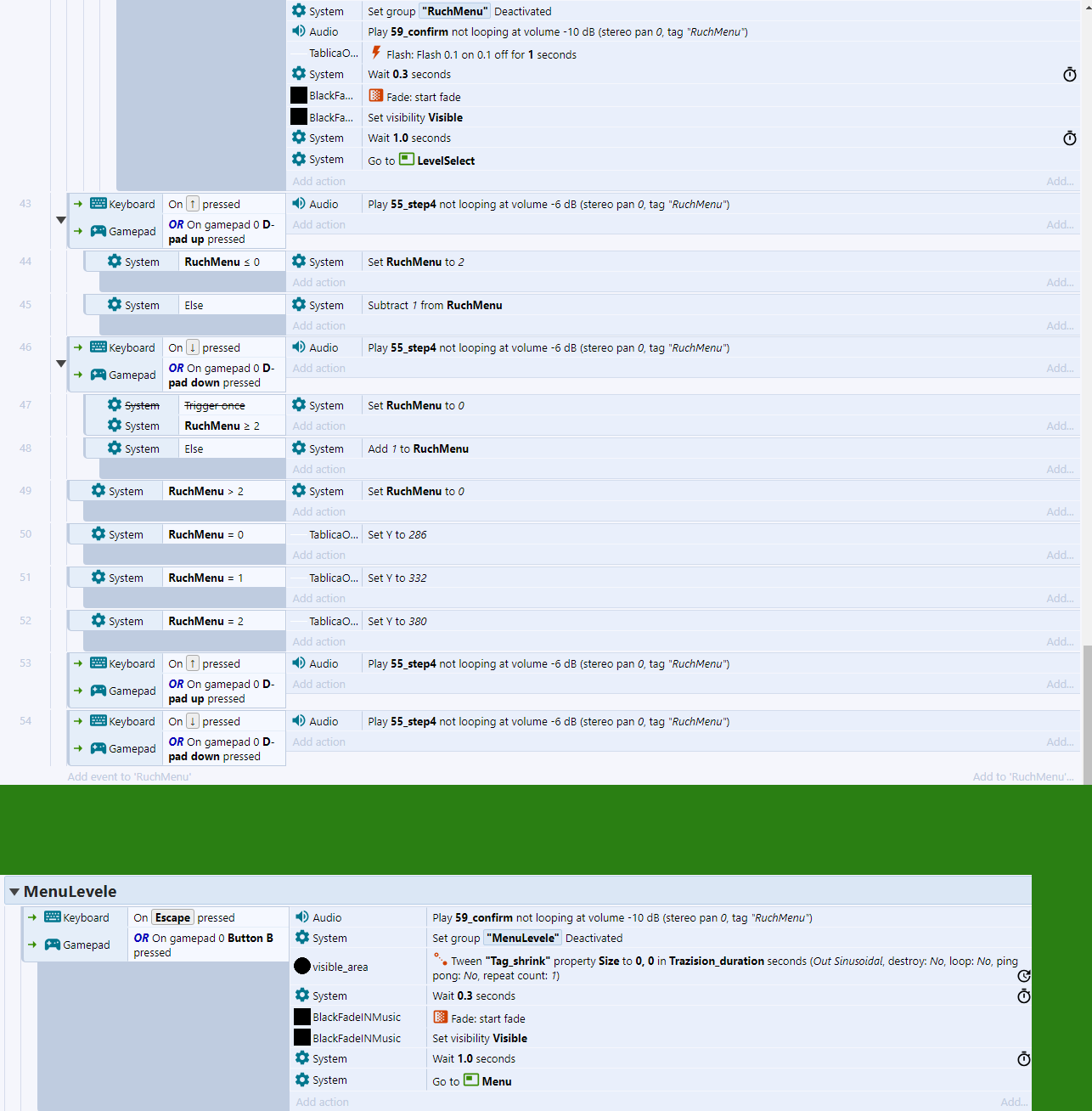Click Add to 'RuchMenu'... link
The image size is (1092, 1111).
pos(1023,776)
